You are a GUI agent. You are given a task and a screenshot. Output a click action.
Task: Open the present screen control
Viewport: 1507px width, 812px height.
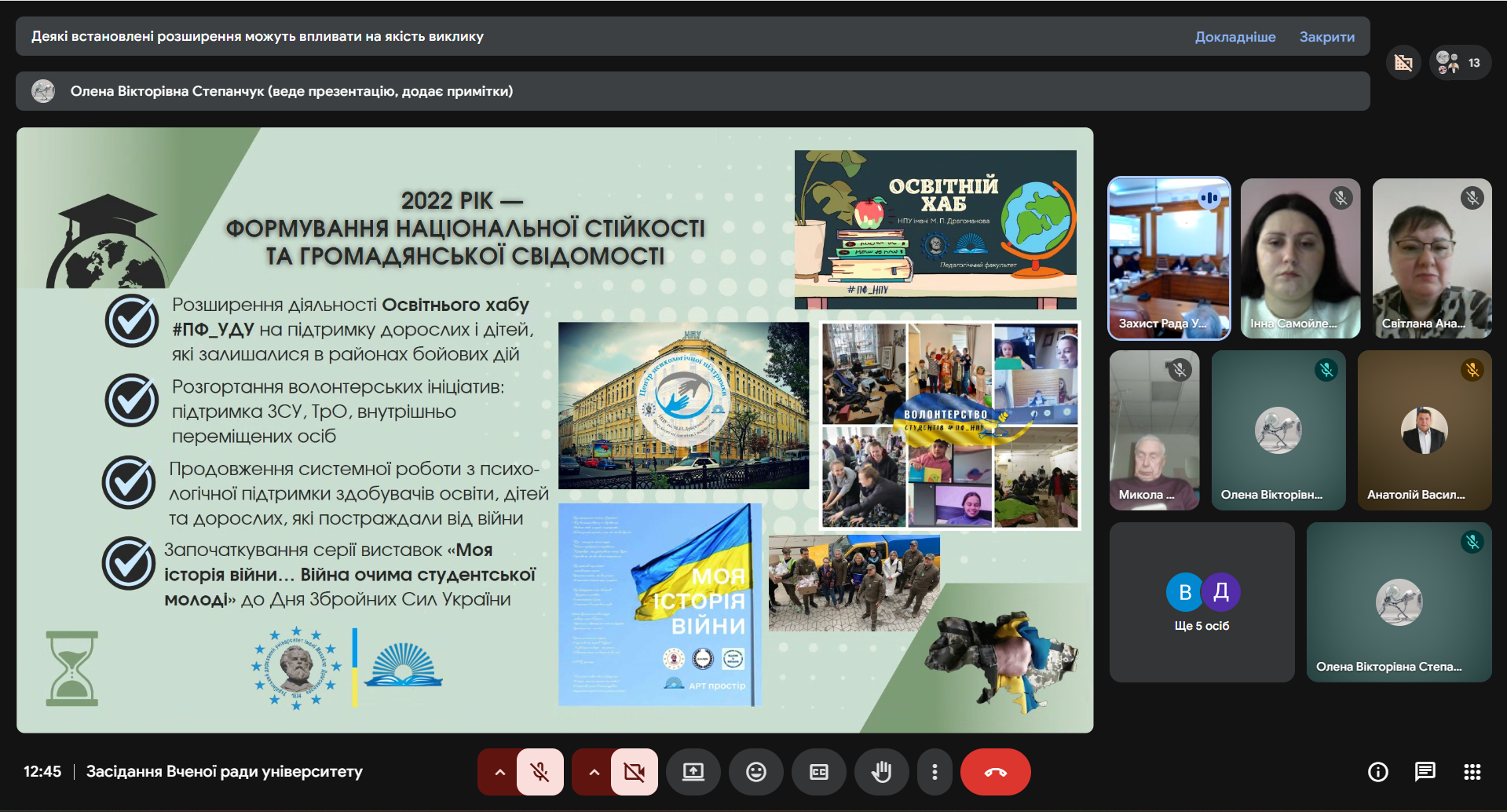(x=693, y=772)
